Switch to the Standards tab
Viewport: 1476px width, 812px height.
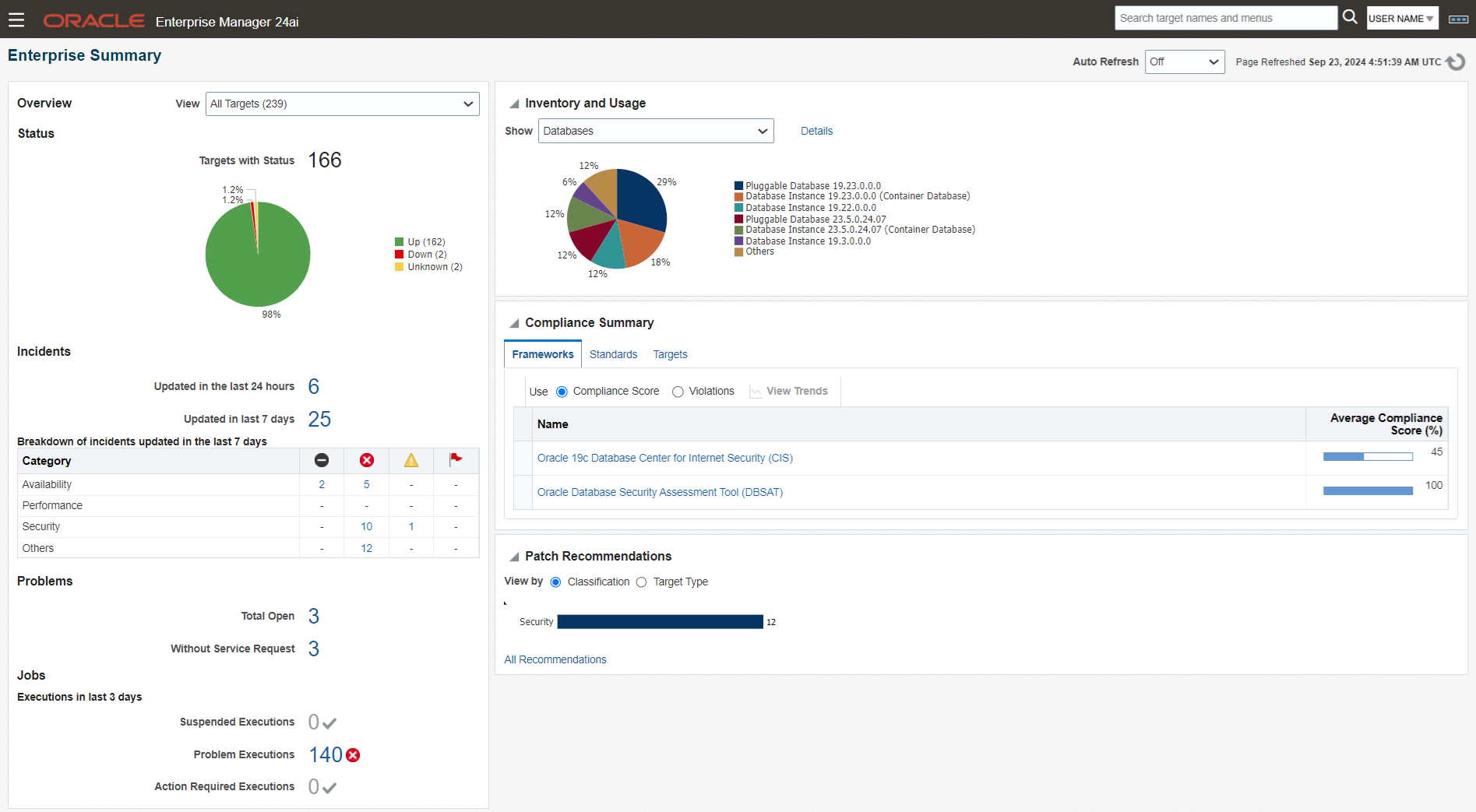point(613,354)
